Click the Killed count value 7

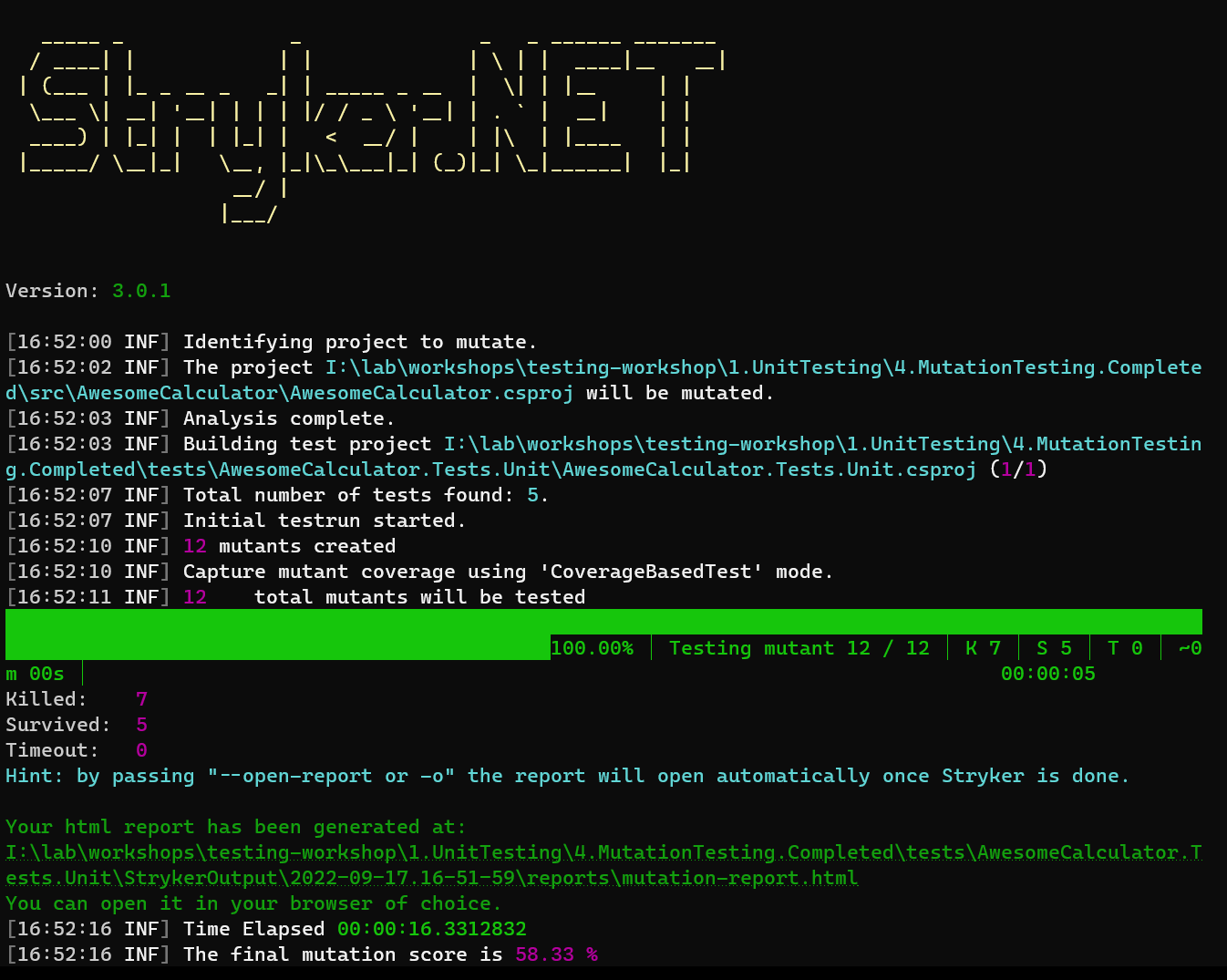click(141, 699)
